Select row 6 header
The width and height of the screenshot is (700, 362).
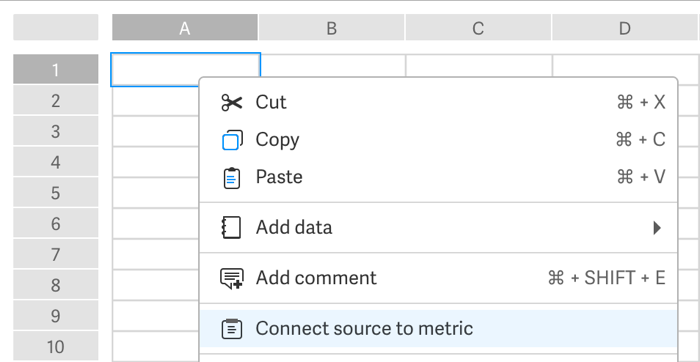pyautogui.click(x=55, y=223)
